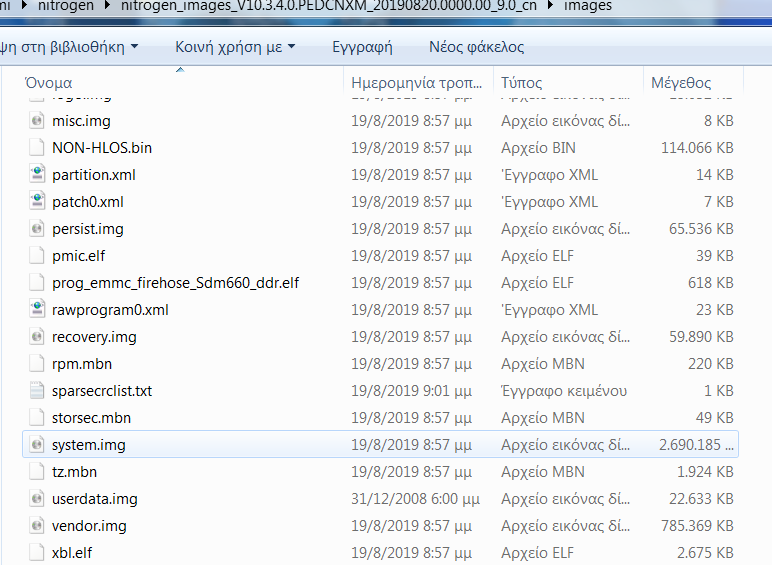Click the vendor.img file icon

[x=37, y=526]
